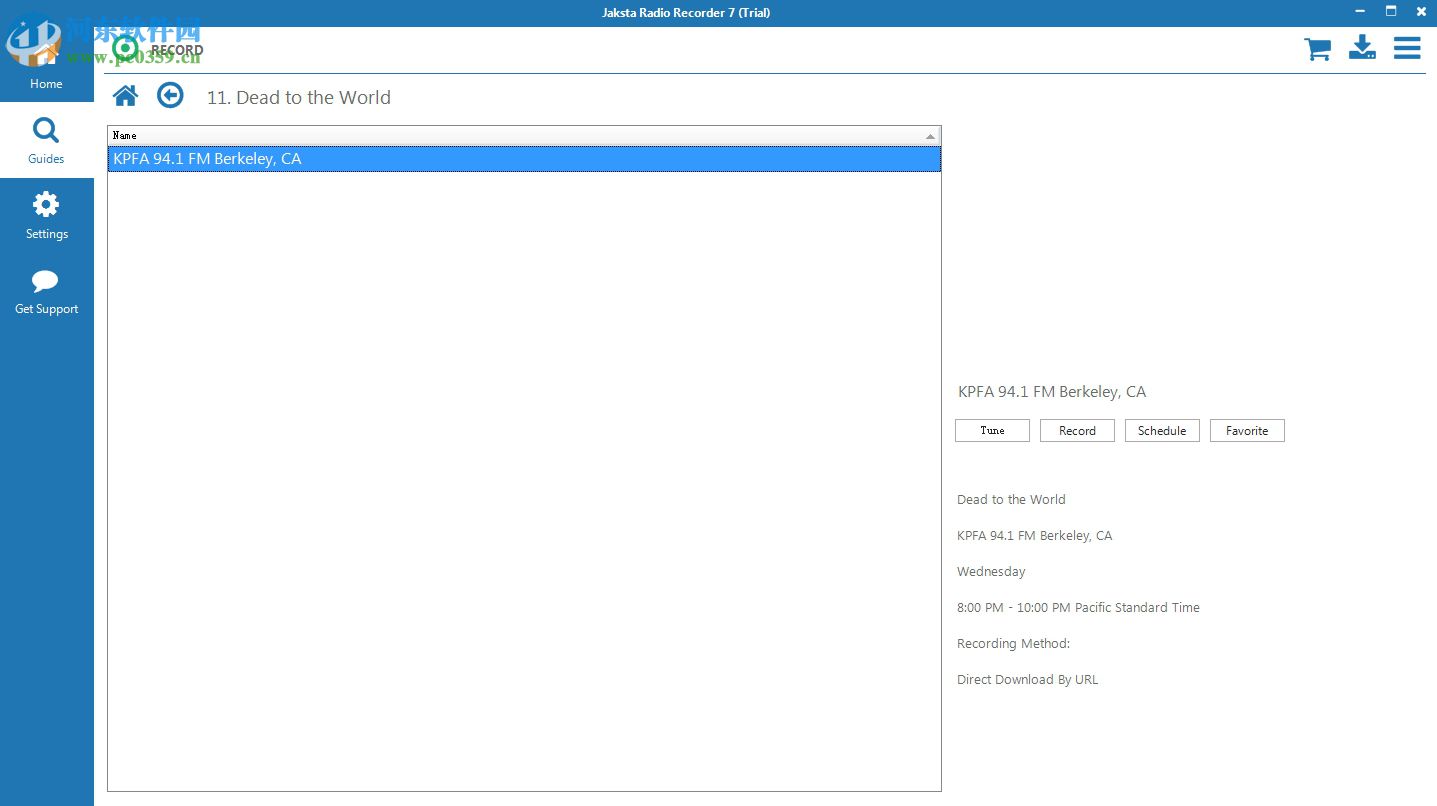Click the RECORD button icon
Image resolution: width=1437 pixels, height=806 pixels.
(126, 47)
